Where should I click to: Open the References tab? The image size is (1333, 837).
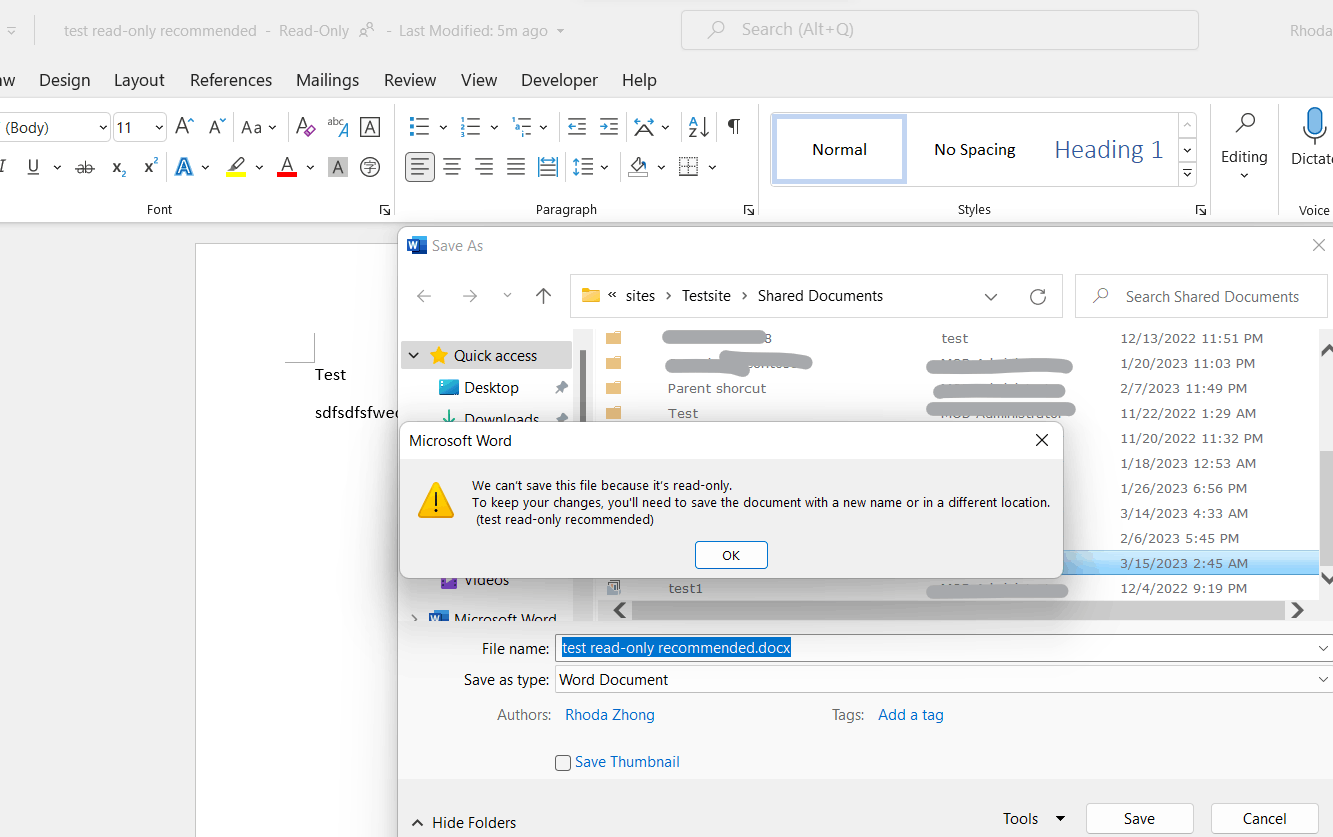click(x=231, y=80)
